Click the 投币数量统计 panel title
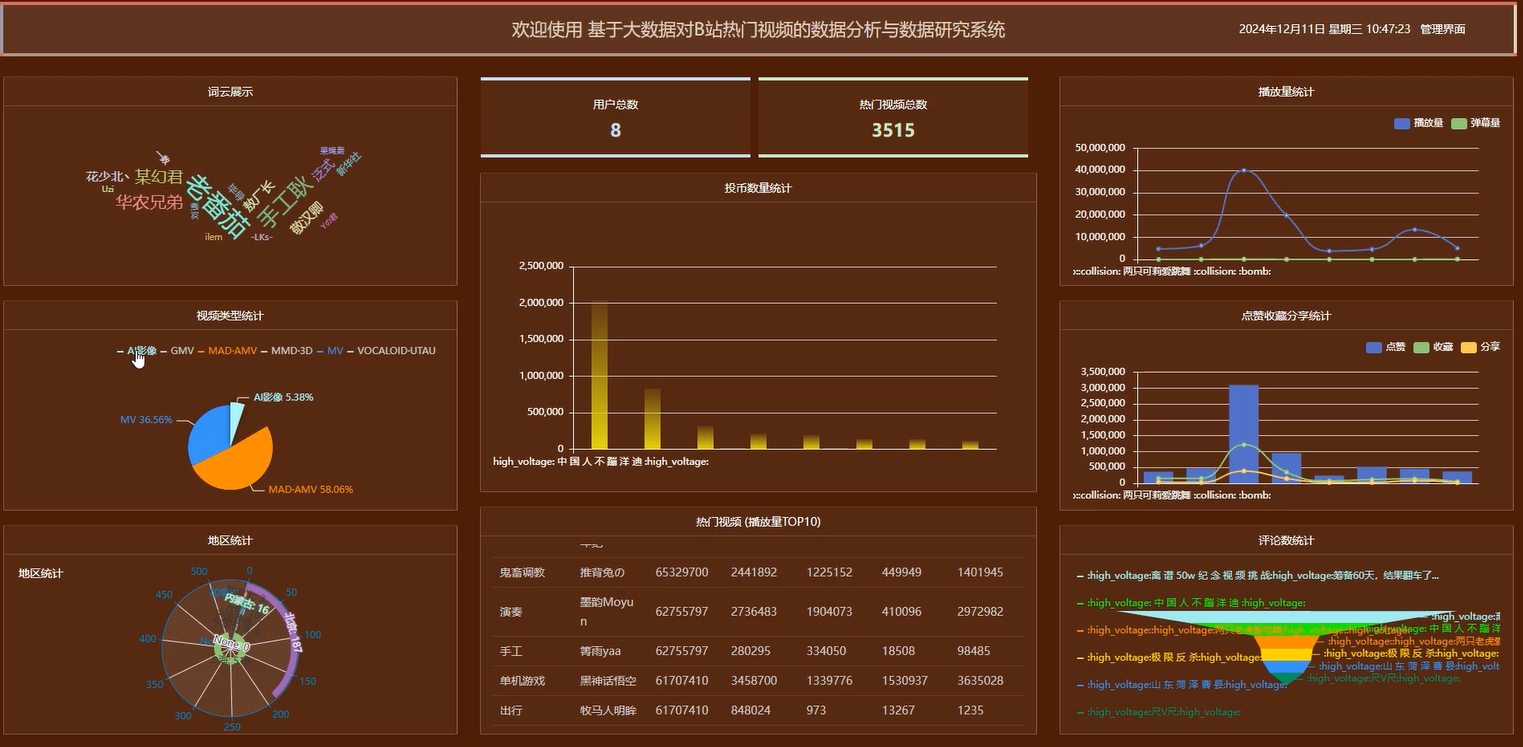 click(x=758, y=188)
